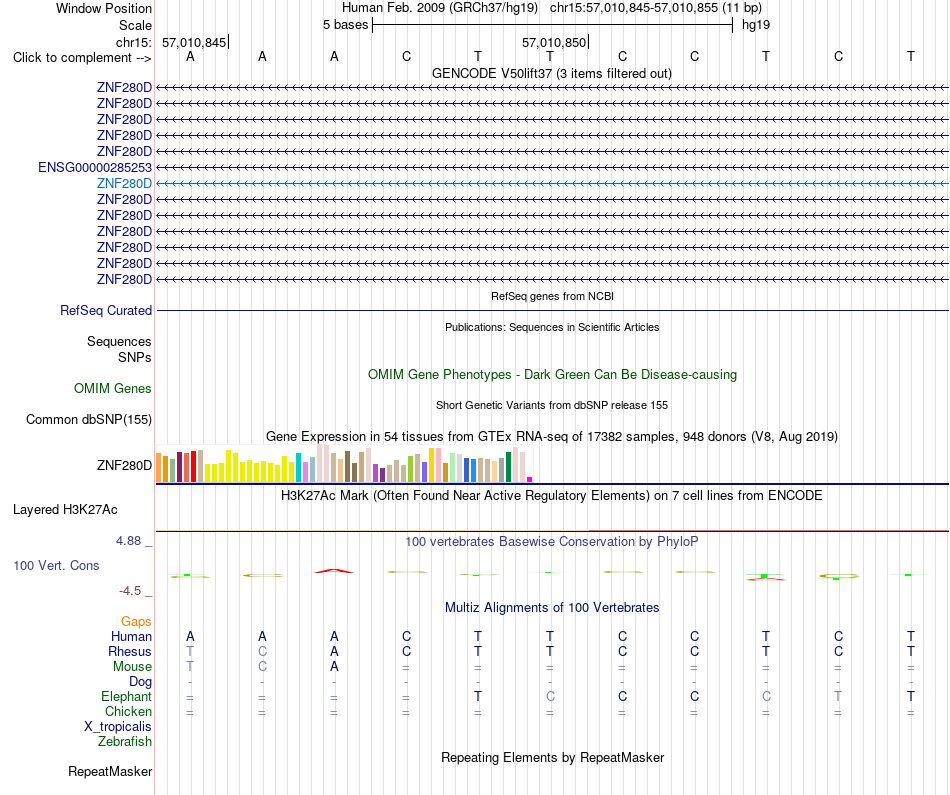Select the ENSG00000285253 transcript label

pyautogui.click(x=95, y=167)
